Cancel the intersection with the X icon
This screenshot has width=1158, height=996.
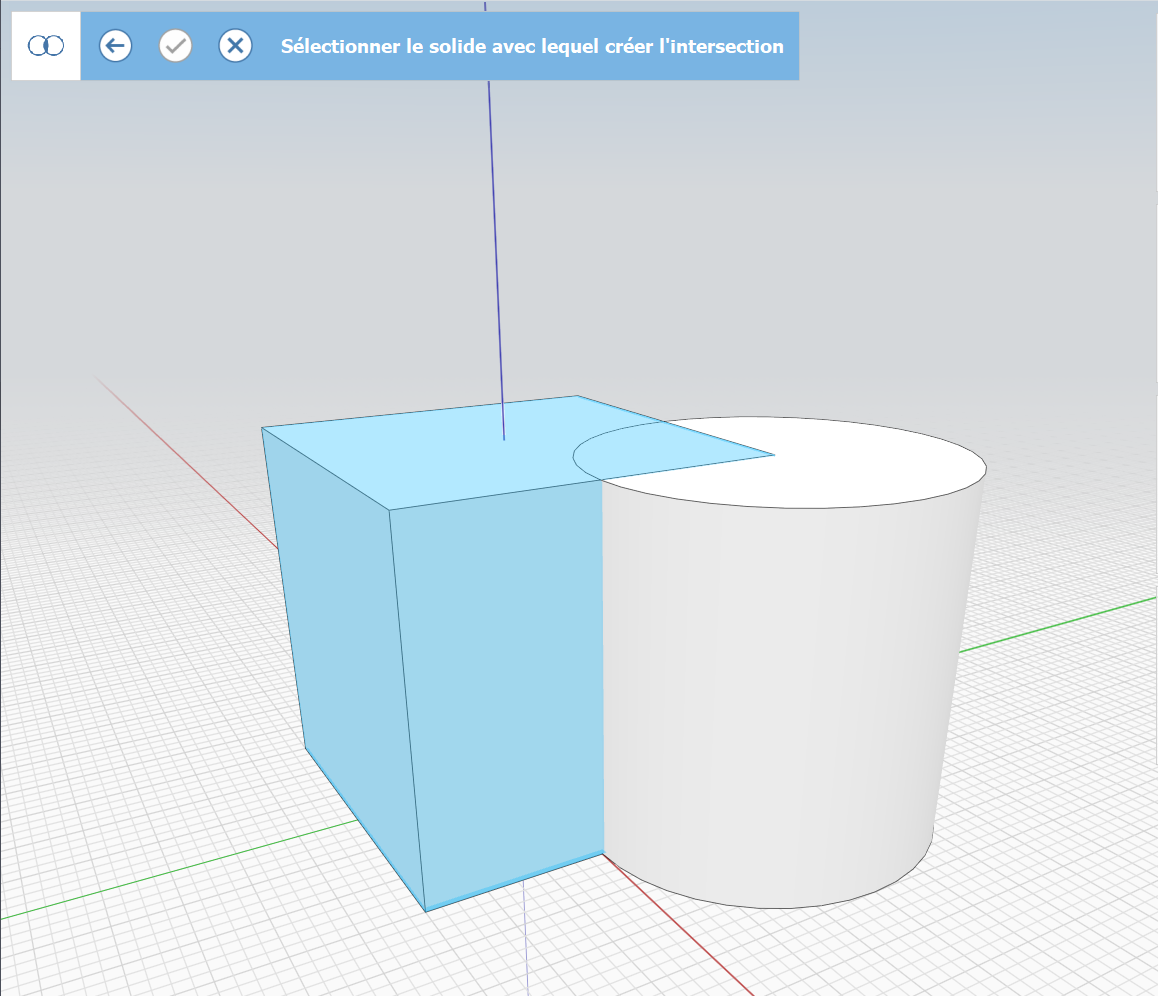click(x=235, y=46)
